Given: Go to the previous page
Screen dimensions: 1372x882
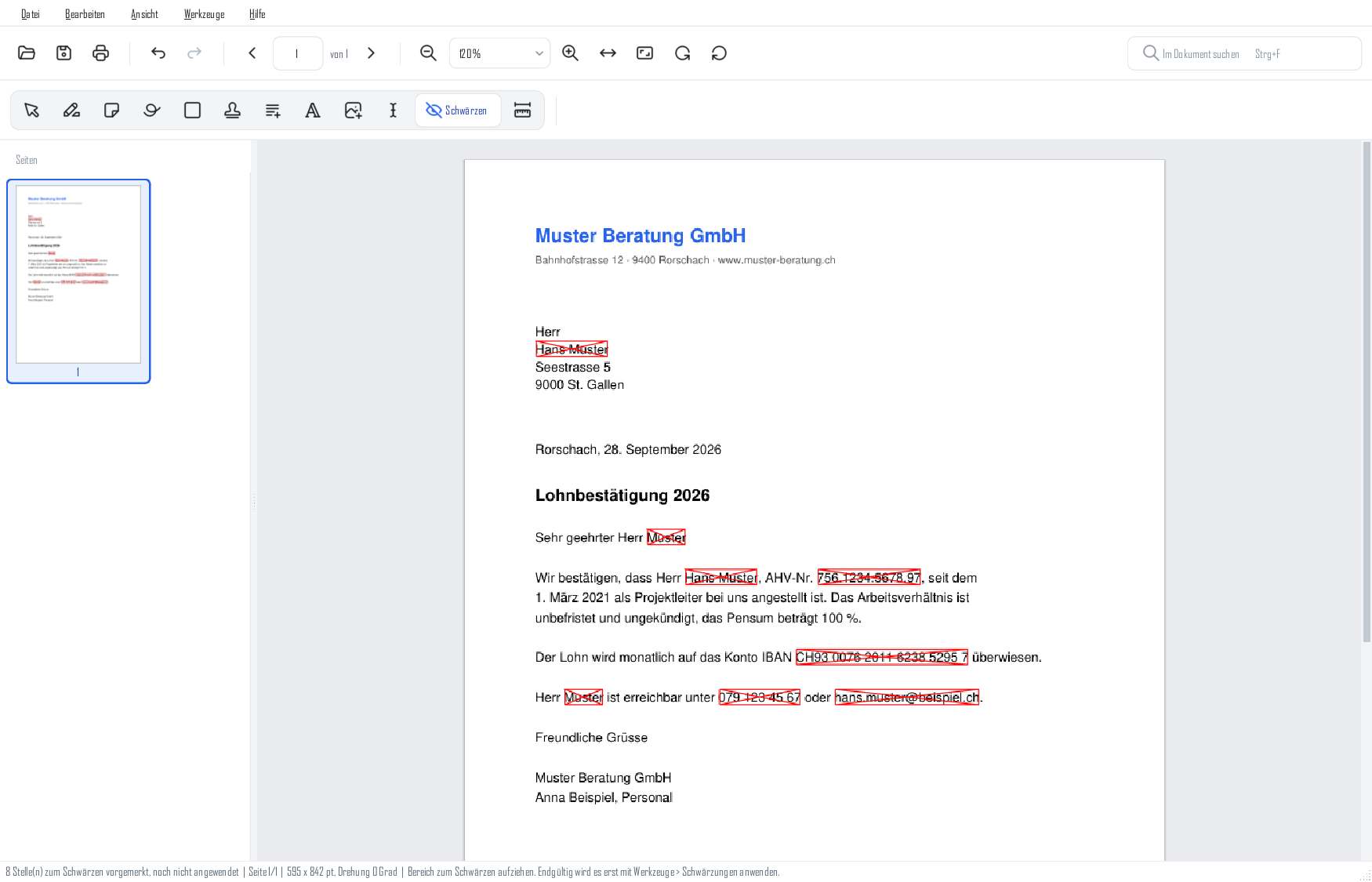Looking at the screenshot, I should [x=252, y=53].
